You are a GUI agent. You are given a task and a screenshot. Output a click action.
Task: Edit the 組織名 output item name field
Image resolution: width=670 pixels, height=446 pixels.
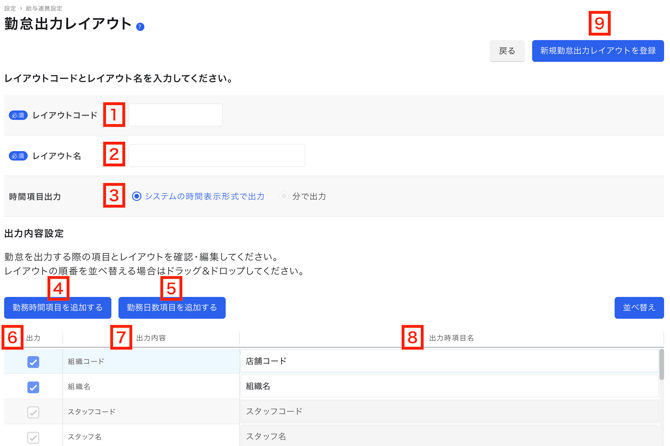click(x=448, y=387)
